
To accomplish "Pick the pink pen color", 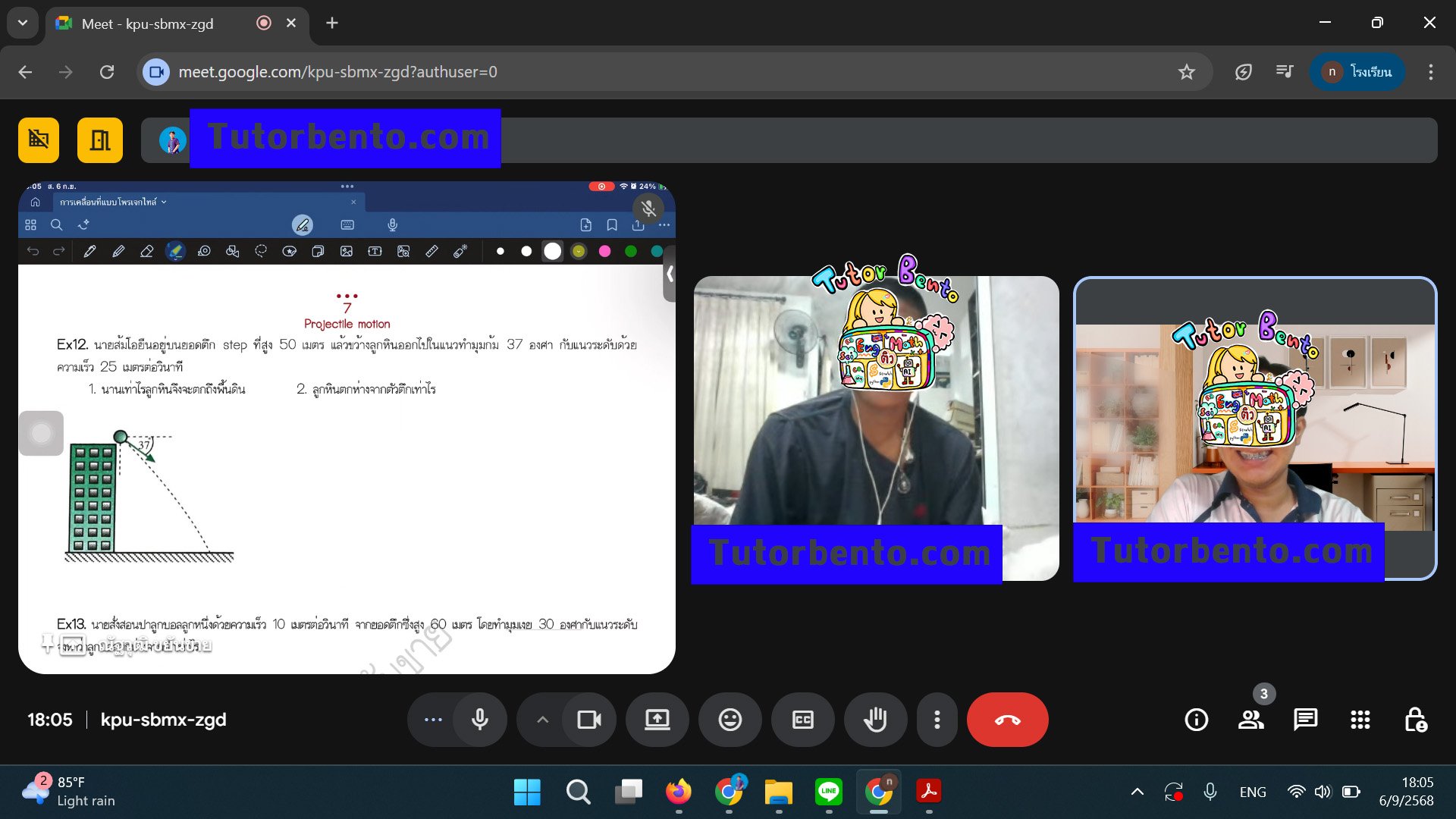I will click(x=604, y=251).
